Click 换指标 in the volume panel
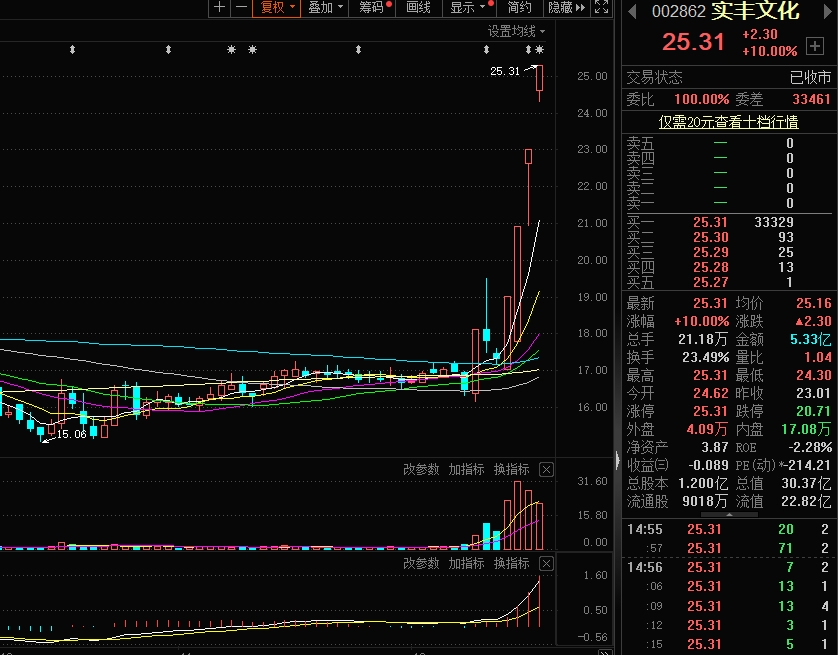Viewport: 838px width, 655px height. pos(512,469)
